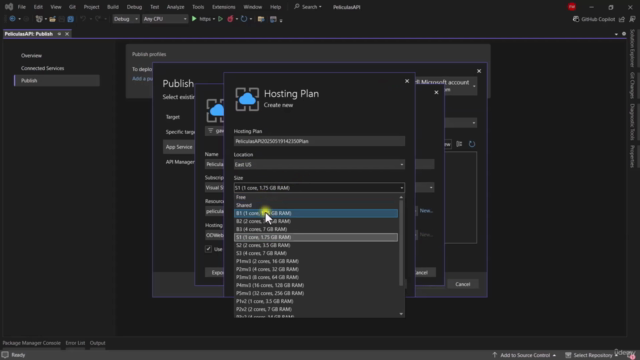Open the Debug configuration dropdown

[x=125, y=19]
